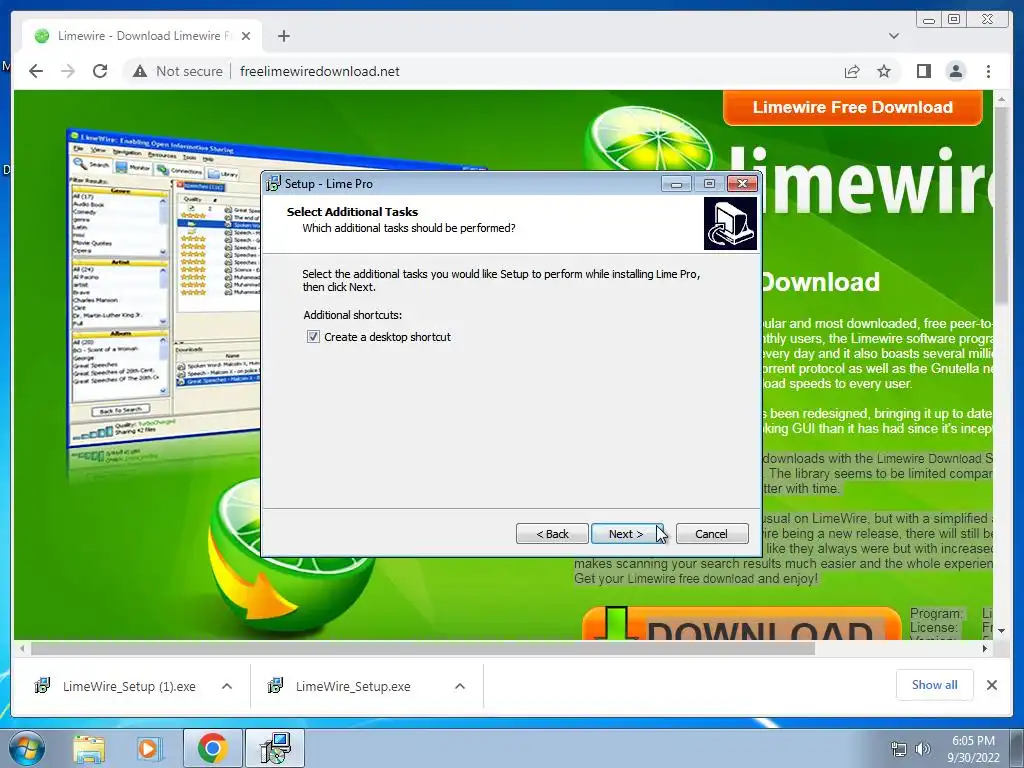The width and height of the screenshot is (1024, 768).
Task: Click scrollbar right arrow on the page
Action: click(x=985, y=648)
